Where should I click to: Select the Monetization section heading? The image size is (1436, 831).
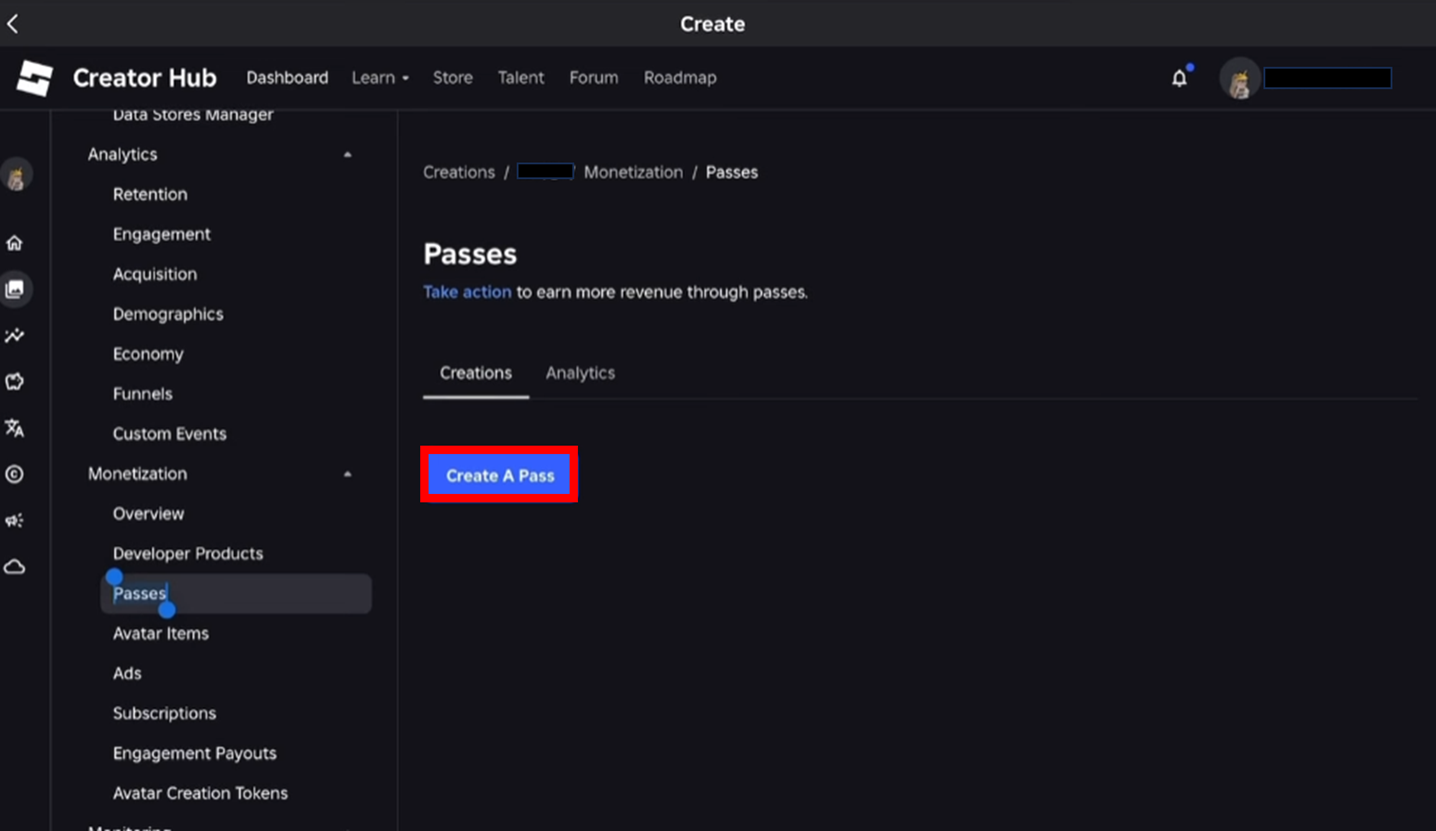coord(137,474)
